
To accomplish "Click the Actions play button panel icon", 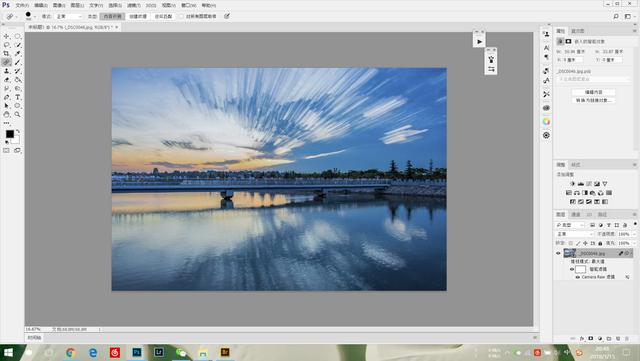I will (x=480, y=42).
